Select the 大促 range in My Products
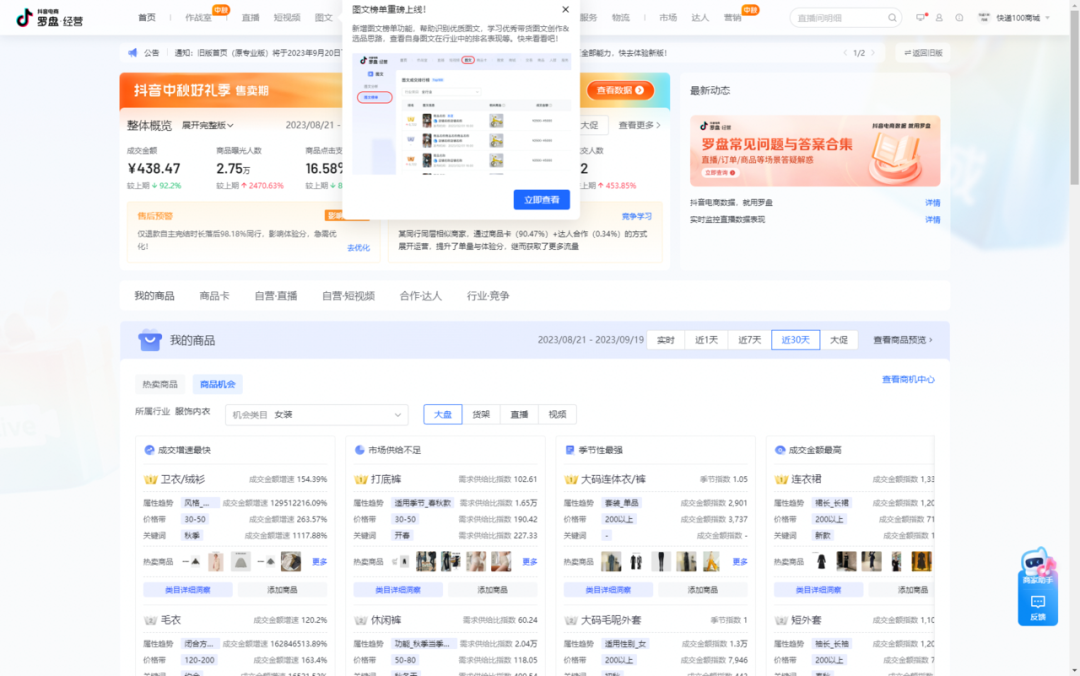Image resolution: width=1080 pixels, height=676 pixels. (x=839, y=340)
